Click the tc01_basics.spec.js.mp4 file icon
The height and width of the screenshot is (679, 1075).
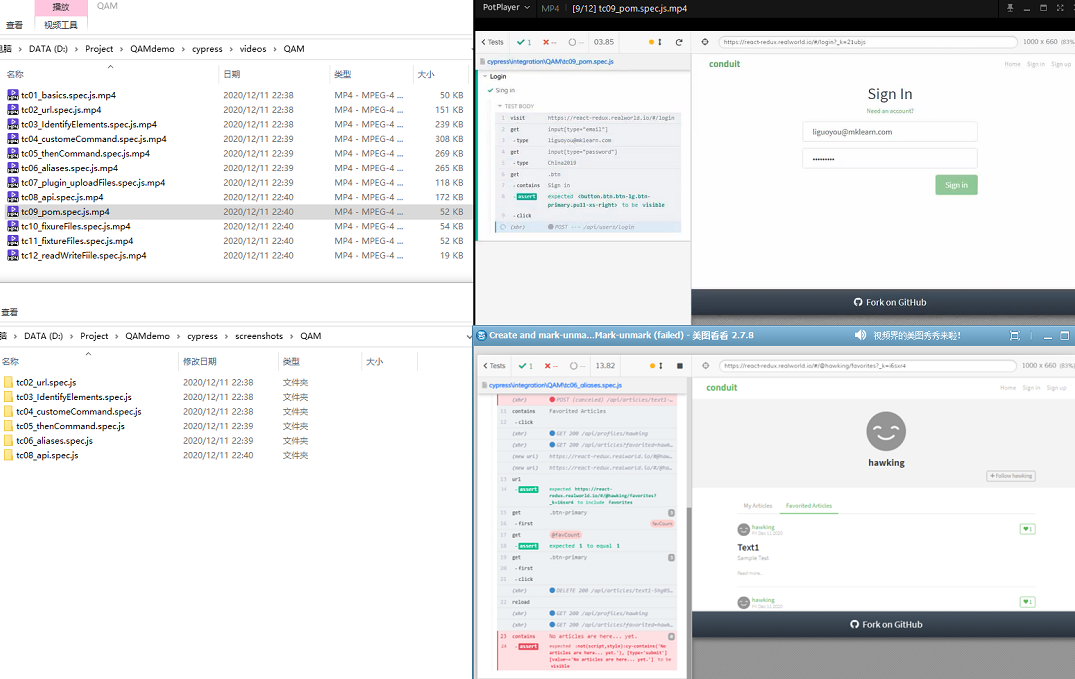coord(13,96)
